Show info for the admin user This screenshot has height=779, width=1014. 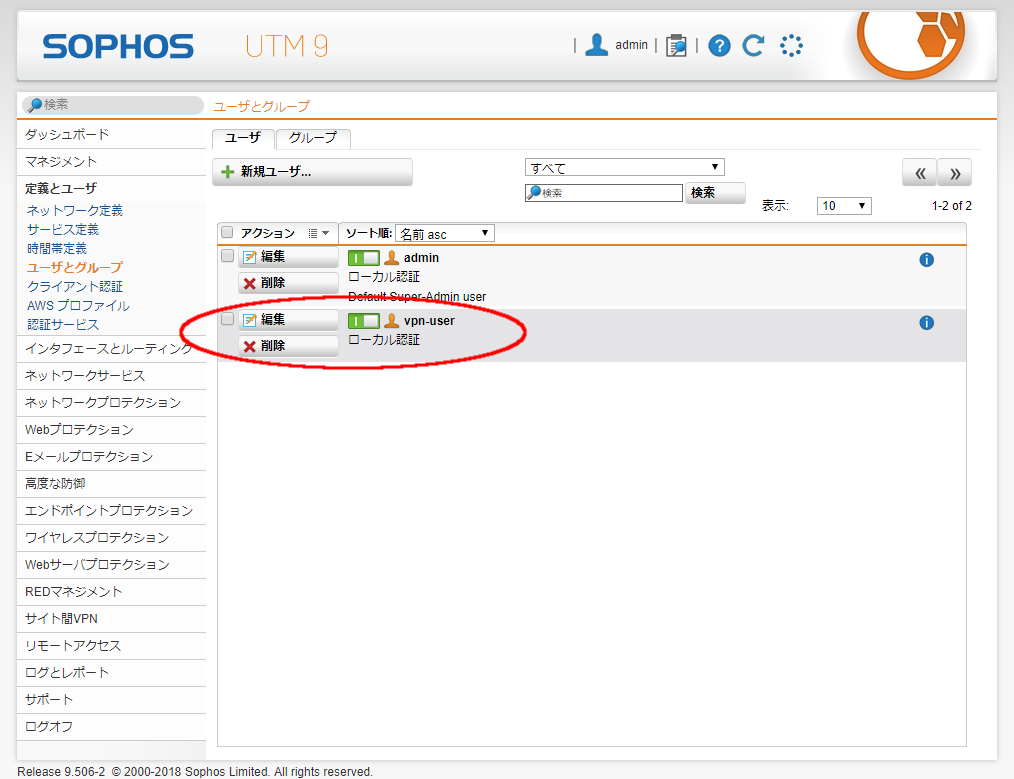click(926, 260)
